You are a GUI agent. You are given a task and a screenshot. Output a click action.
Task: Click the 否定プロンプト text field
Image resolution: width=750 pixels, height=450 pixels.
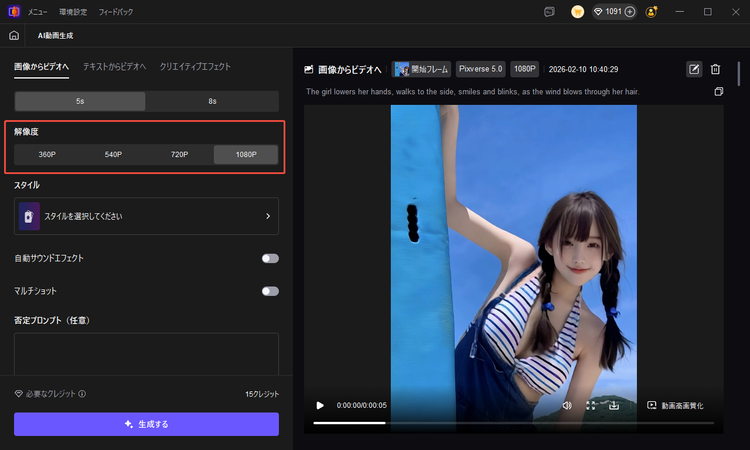click(146, 354)
